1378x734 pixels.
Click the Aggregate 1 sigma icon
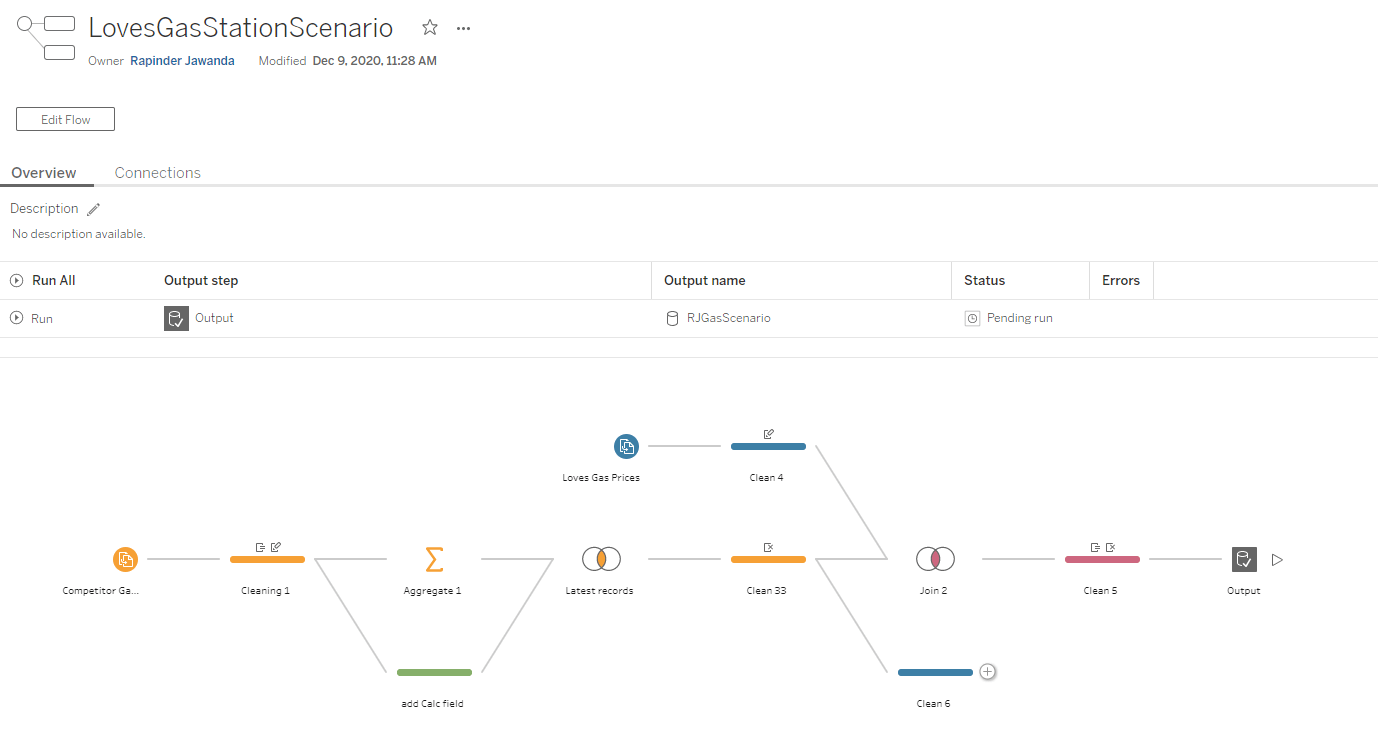point(433,559)
